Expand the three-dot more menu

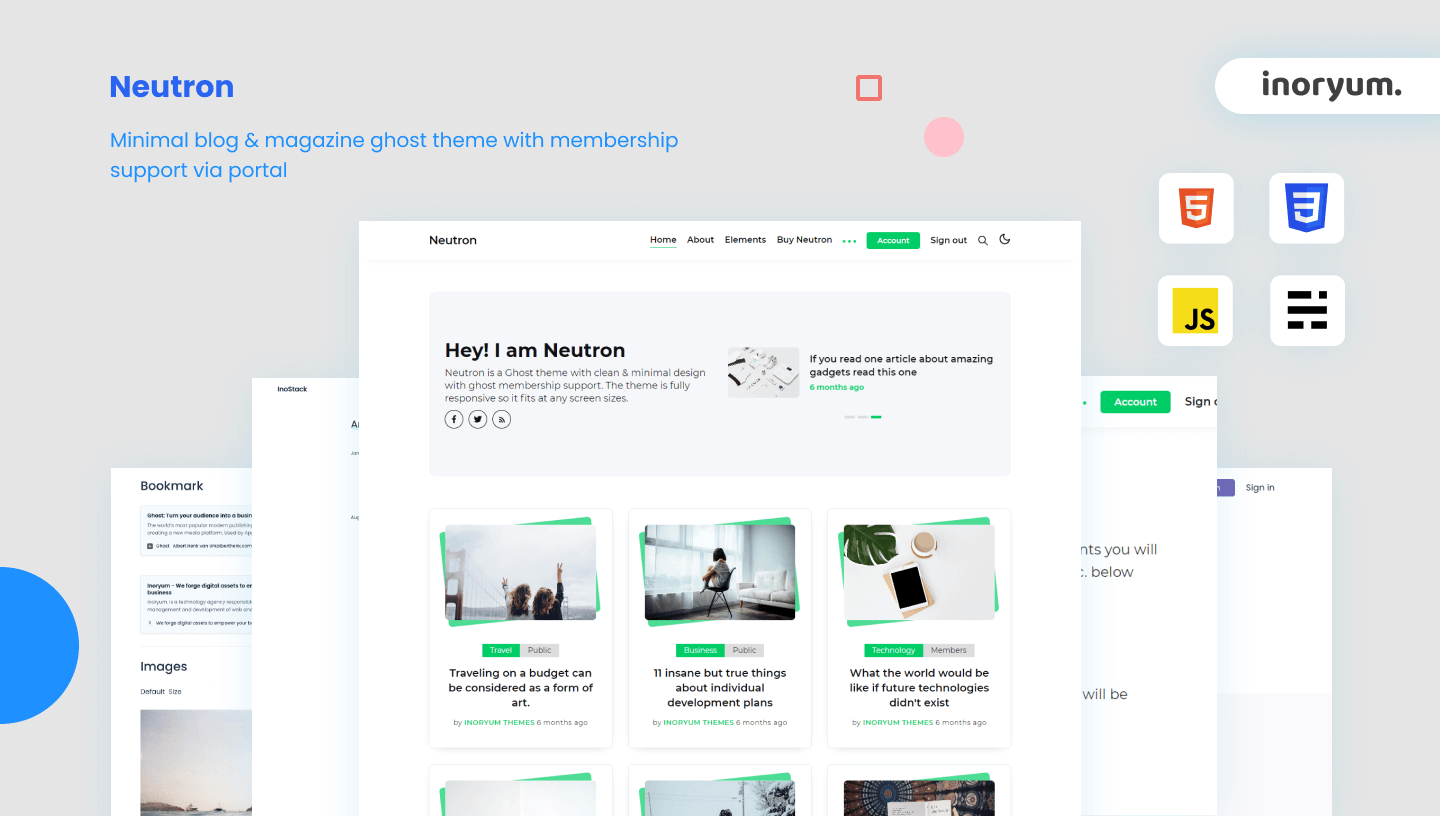[x=850, y=241]
